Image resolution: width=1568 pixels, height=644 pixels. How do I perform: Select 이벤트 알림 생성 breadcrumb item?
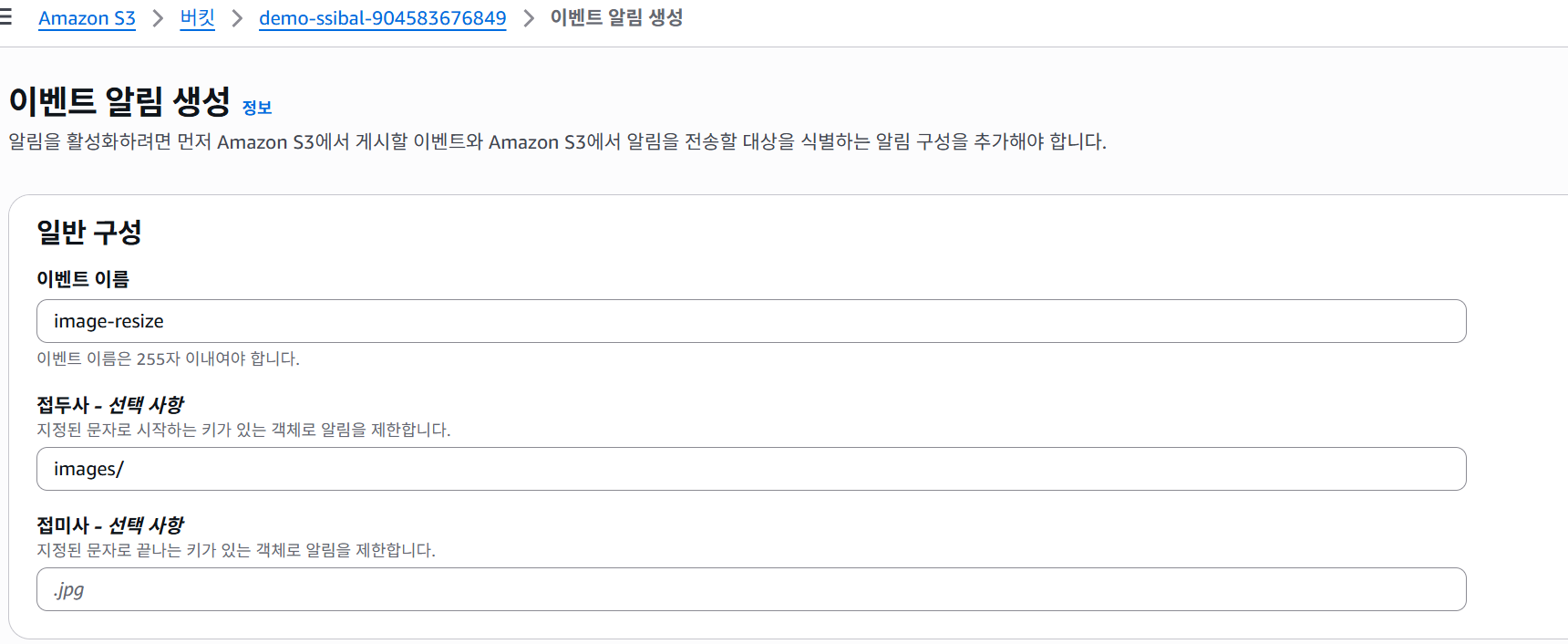(x=616, y=18)
